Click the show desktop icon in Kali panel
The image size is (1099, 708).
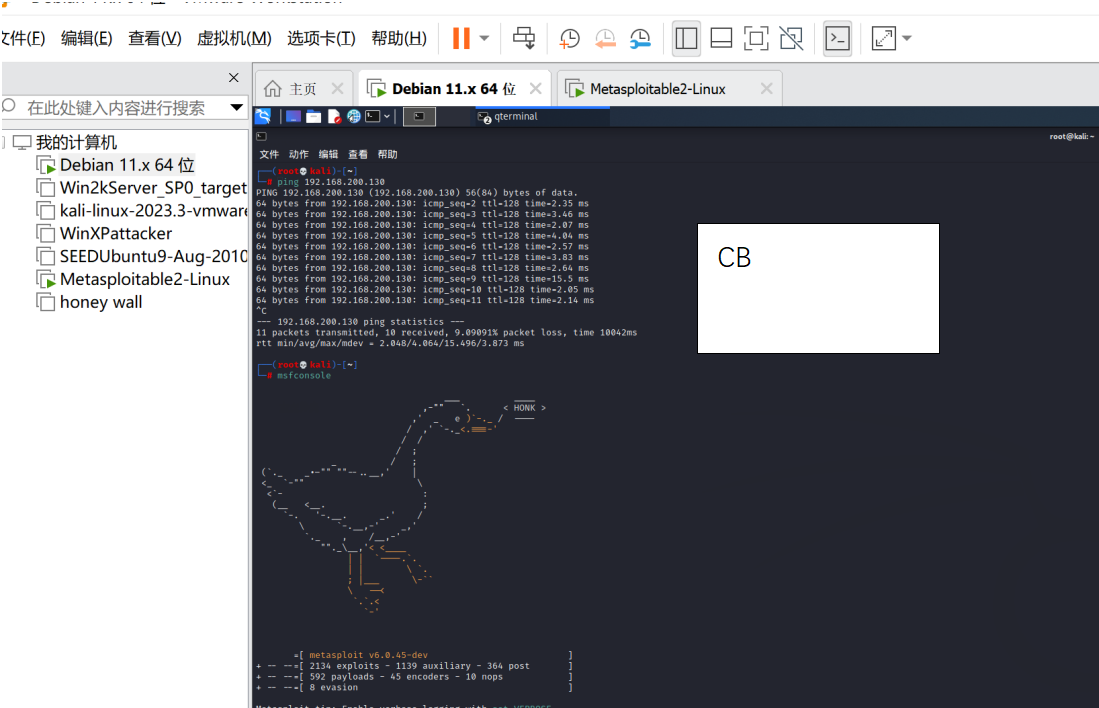[293, 116]
